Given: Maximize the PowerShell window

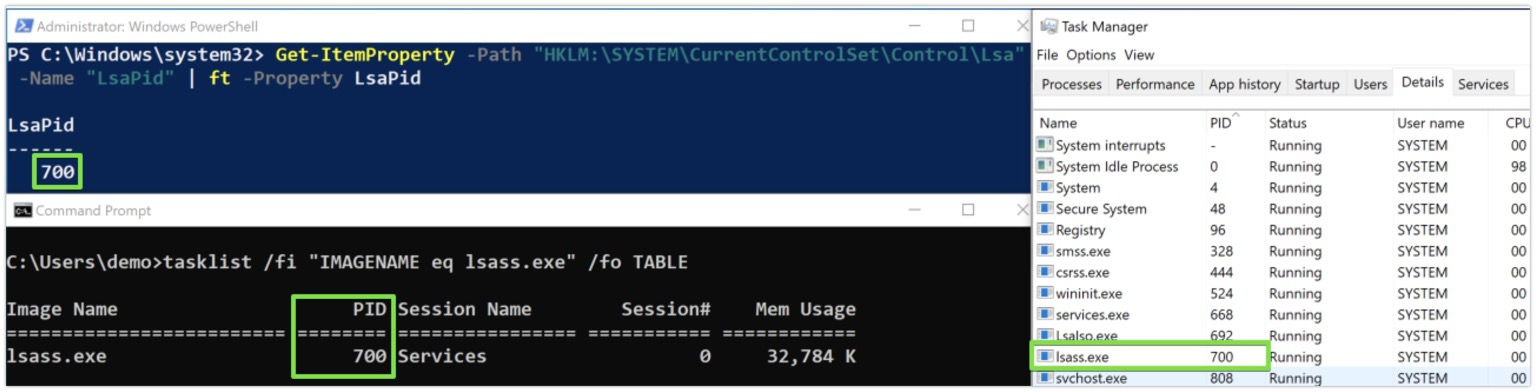Looking at the screenshot, I should click(968, 25).
